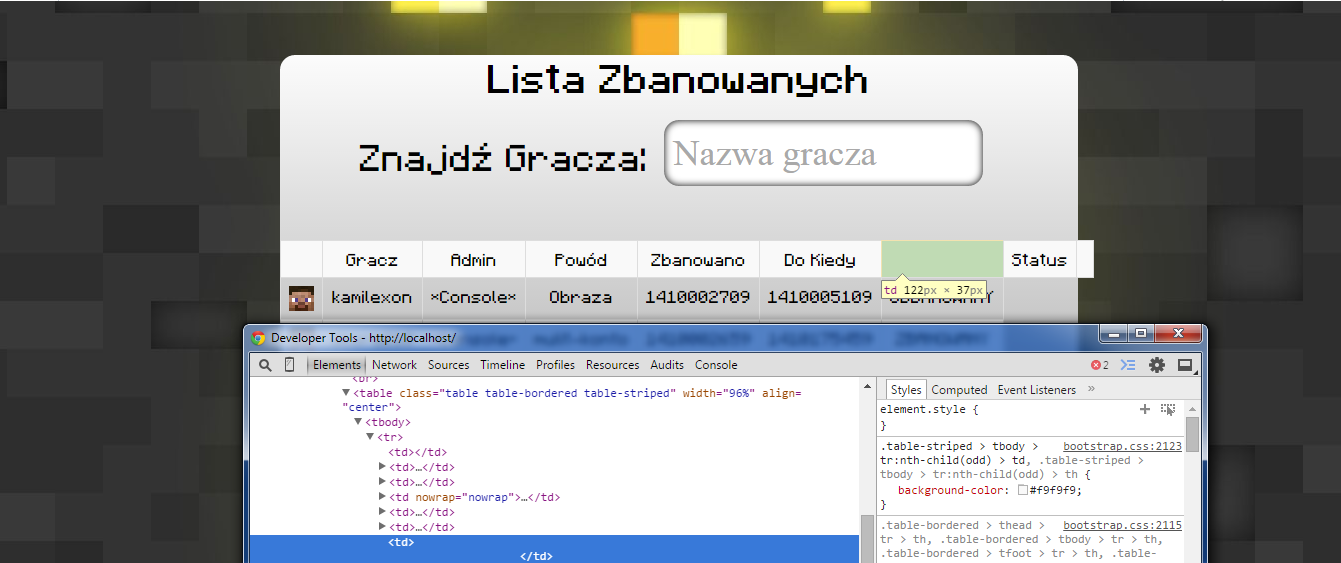Open bootstrap.css:2123 source link
The image size is (1341, 563).
point(1122,446)
